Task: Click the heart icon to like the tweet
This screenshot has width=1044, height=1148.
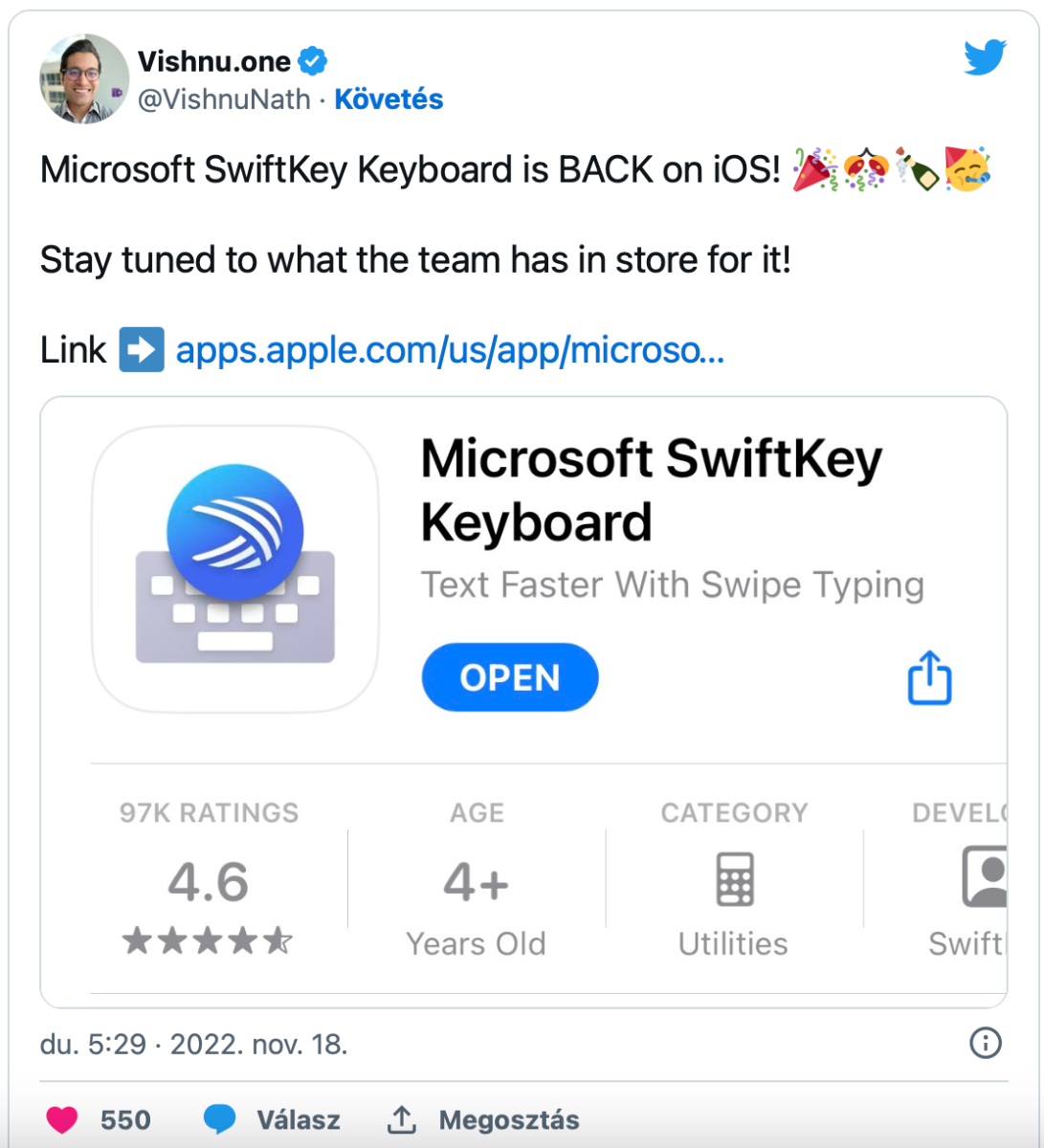Action: coord(63,1119)
